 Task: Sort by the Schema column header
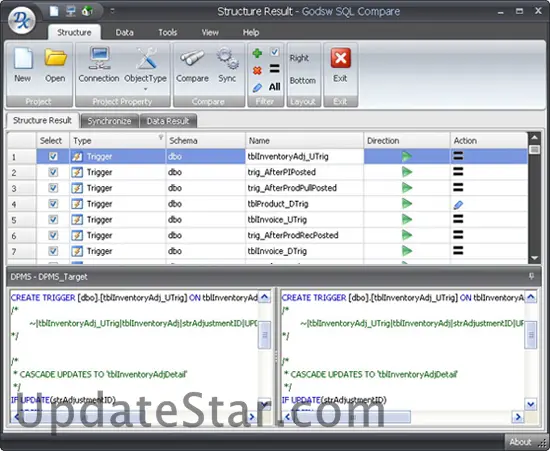206,141
